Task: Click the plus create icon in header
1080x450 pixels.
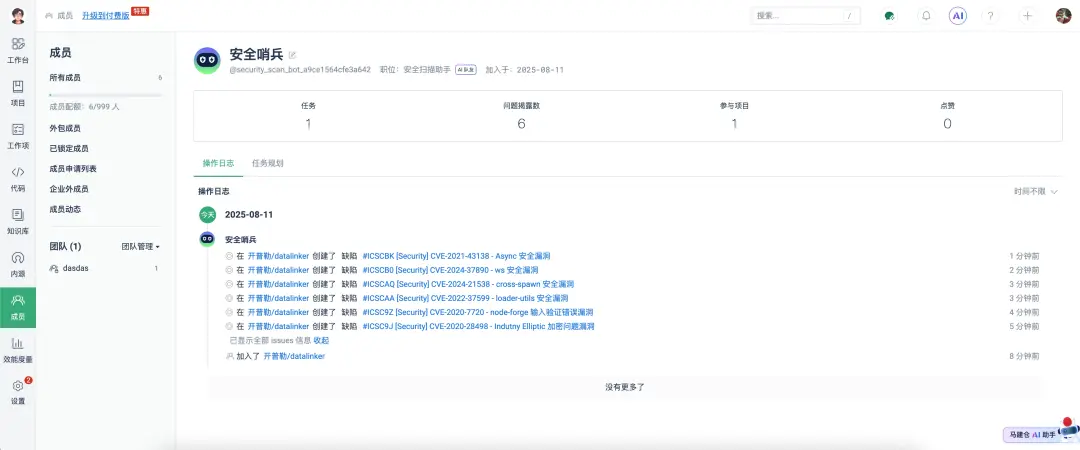Action: [x=1028, y=16]
